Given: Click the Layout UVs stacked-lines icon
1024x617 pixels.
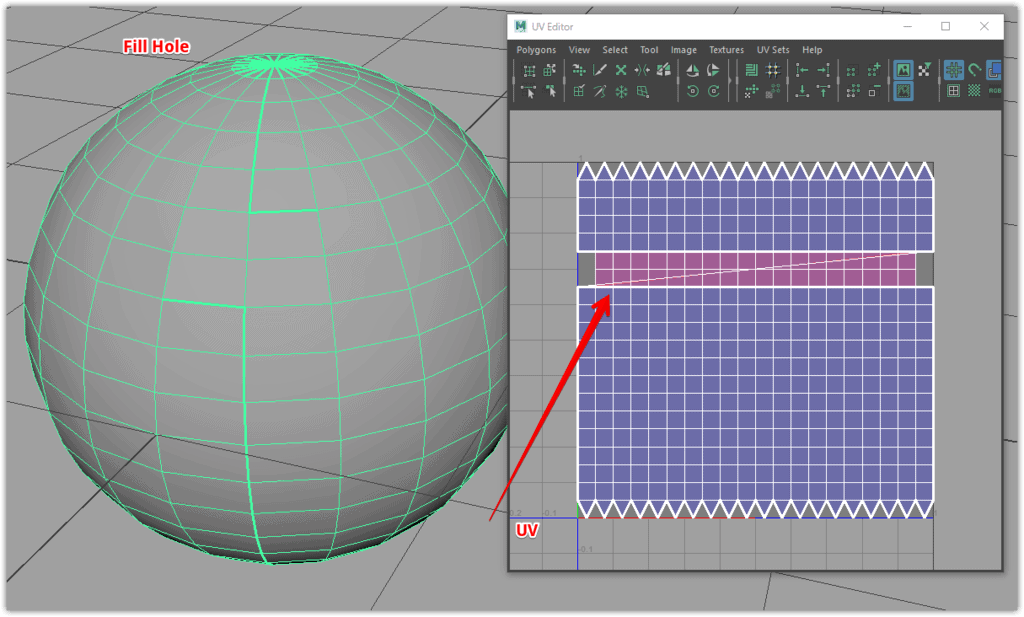Looking at the screenshot, I should pyautogui.click(x=751, y=70).
